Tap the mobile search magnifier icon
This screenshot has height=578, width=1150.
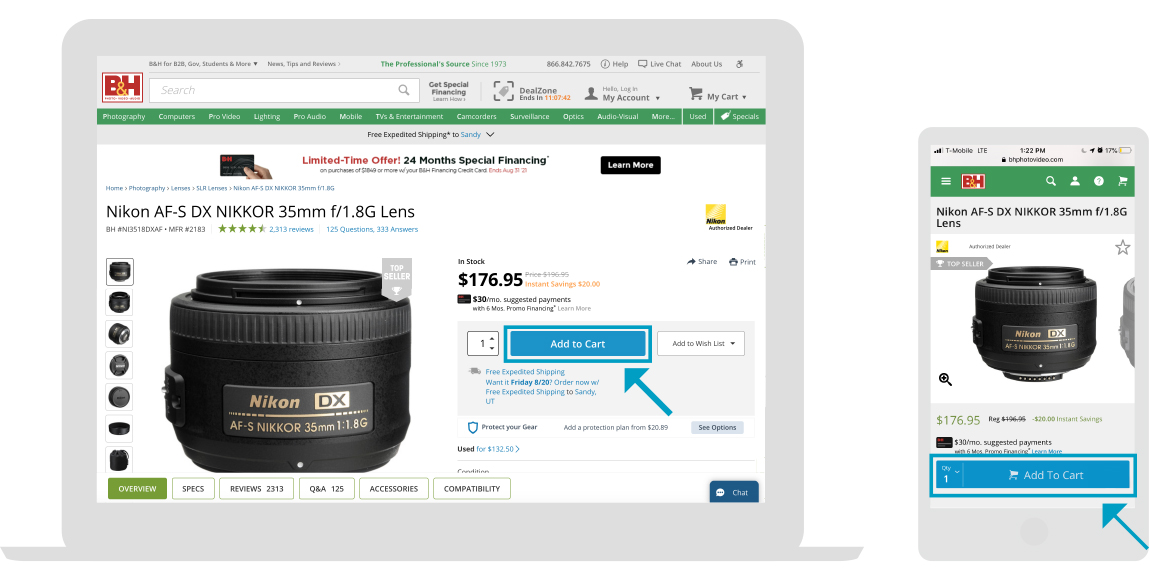[1051, 181]
